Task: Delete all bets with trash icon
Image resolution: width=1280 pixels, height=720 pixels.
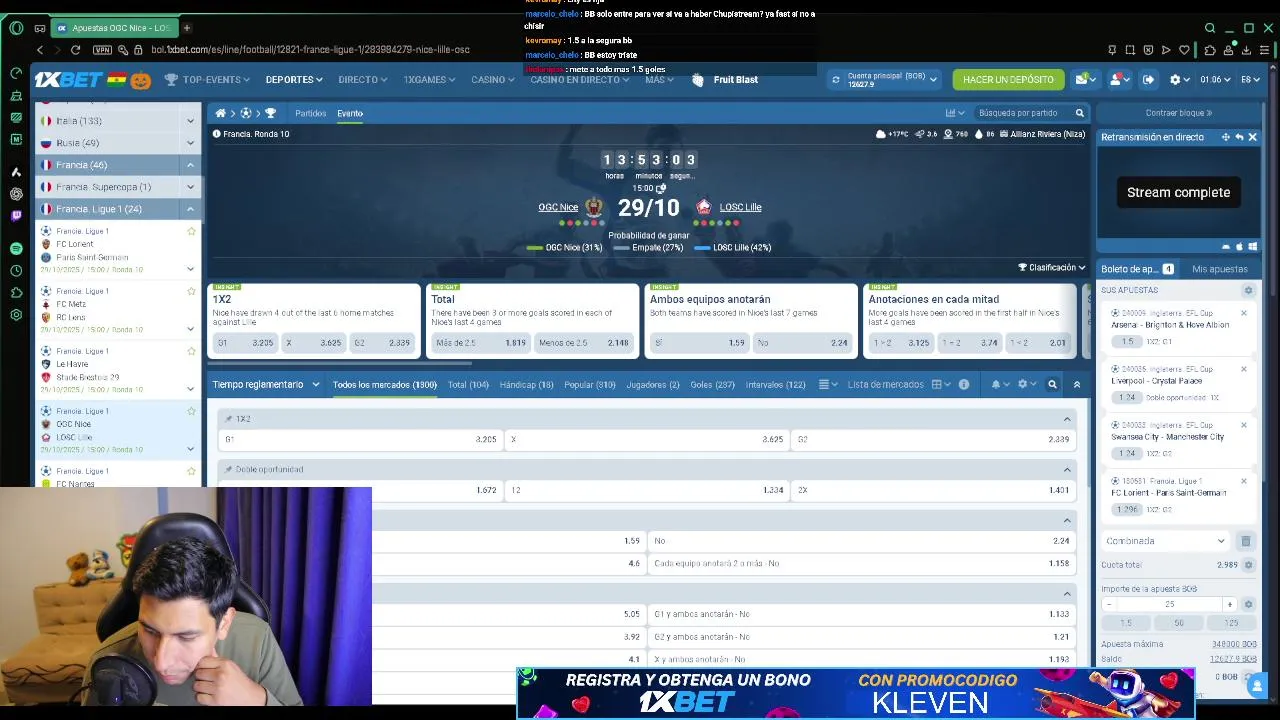Action: [1246, 541]
